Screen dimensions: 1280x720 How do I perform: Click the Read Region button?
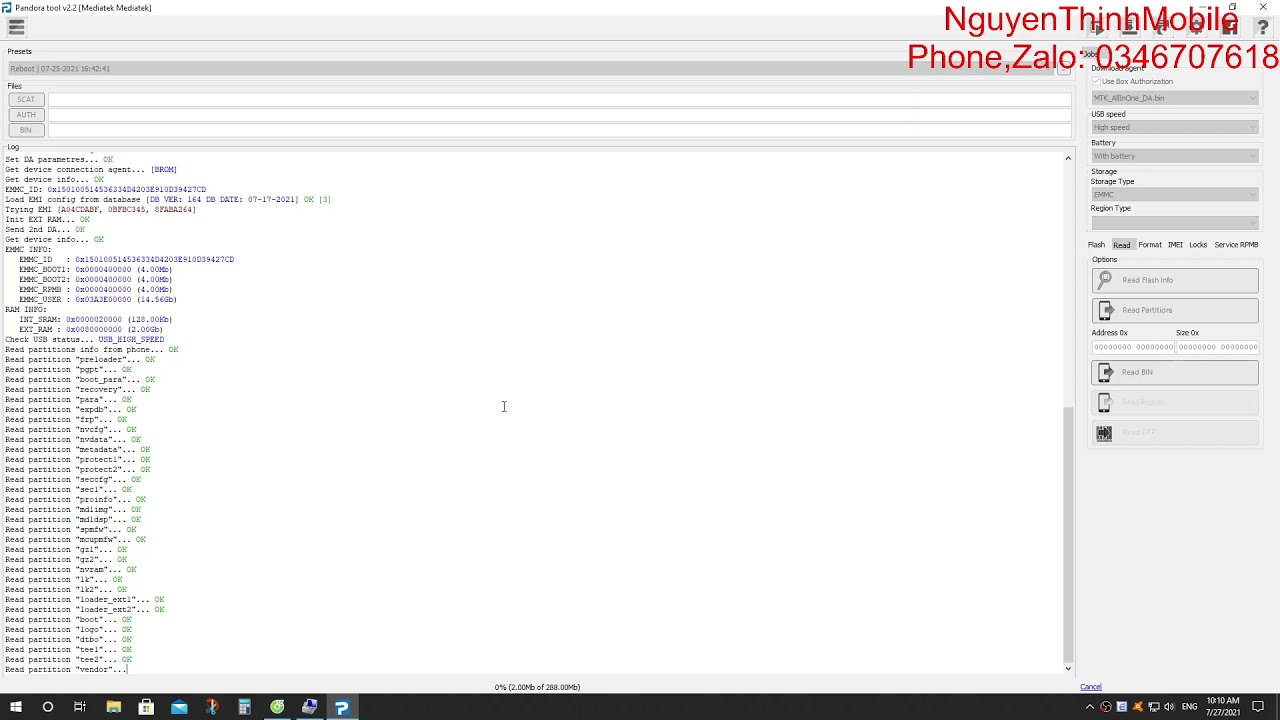coord(1175,402)
